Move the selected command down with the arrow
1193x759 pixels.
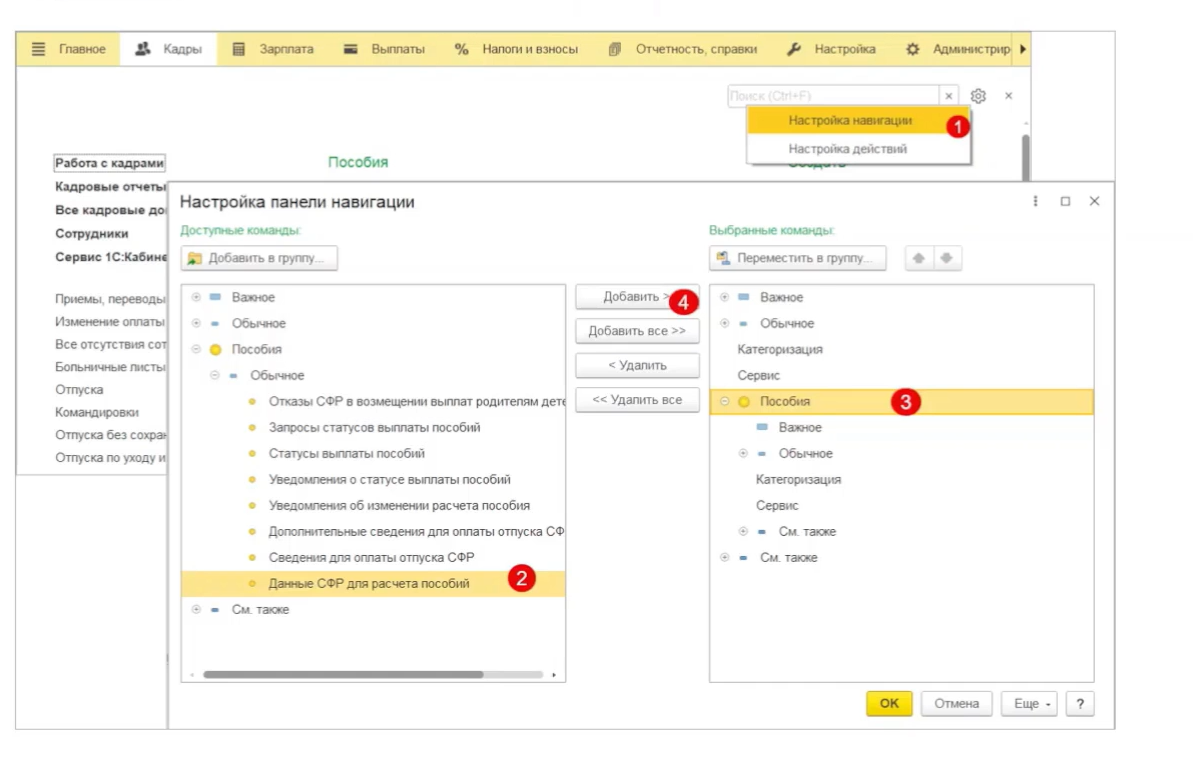pos(946,258)
